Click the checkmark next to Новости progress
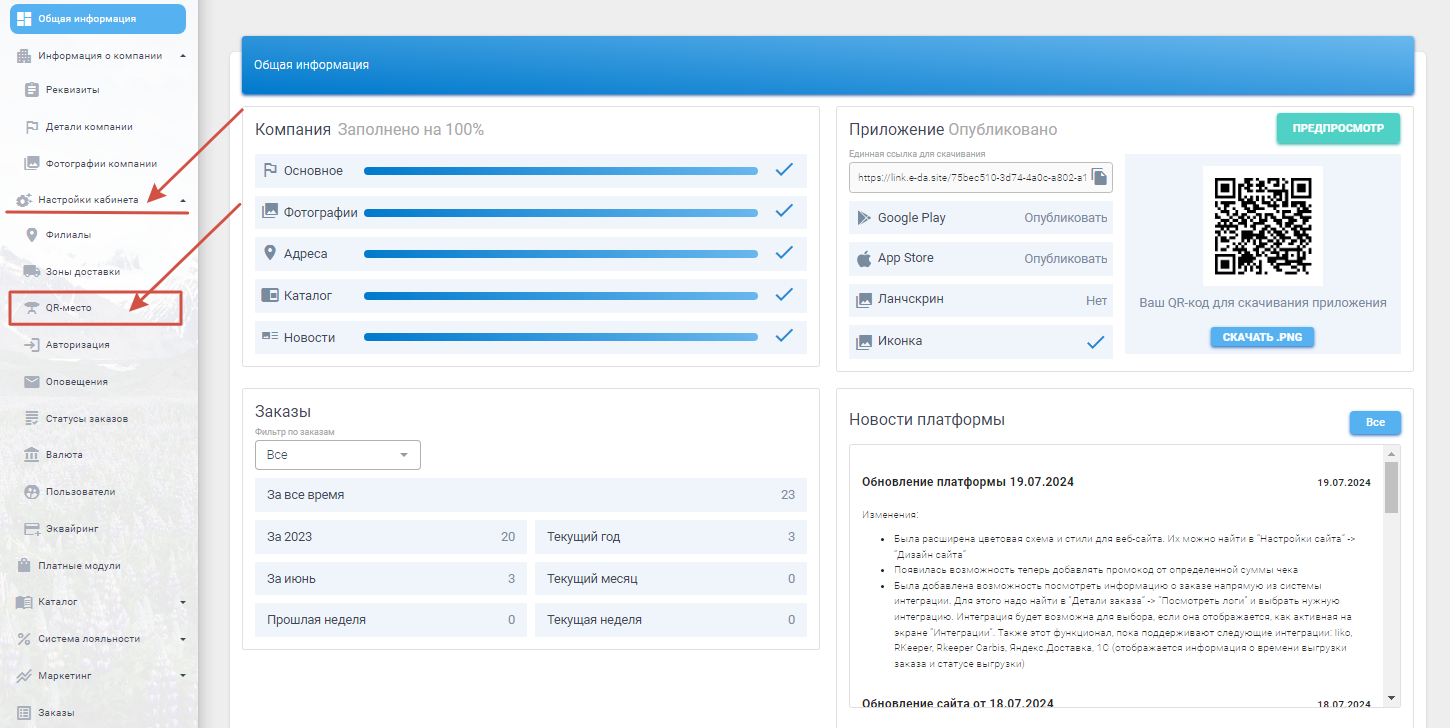The height and width of the screenshot is (728, 1450). 784,336
